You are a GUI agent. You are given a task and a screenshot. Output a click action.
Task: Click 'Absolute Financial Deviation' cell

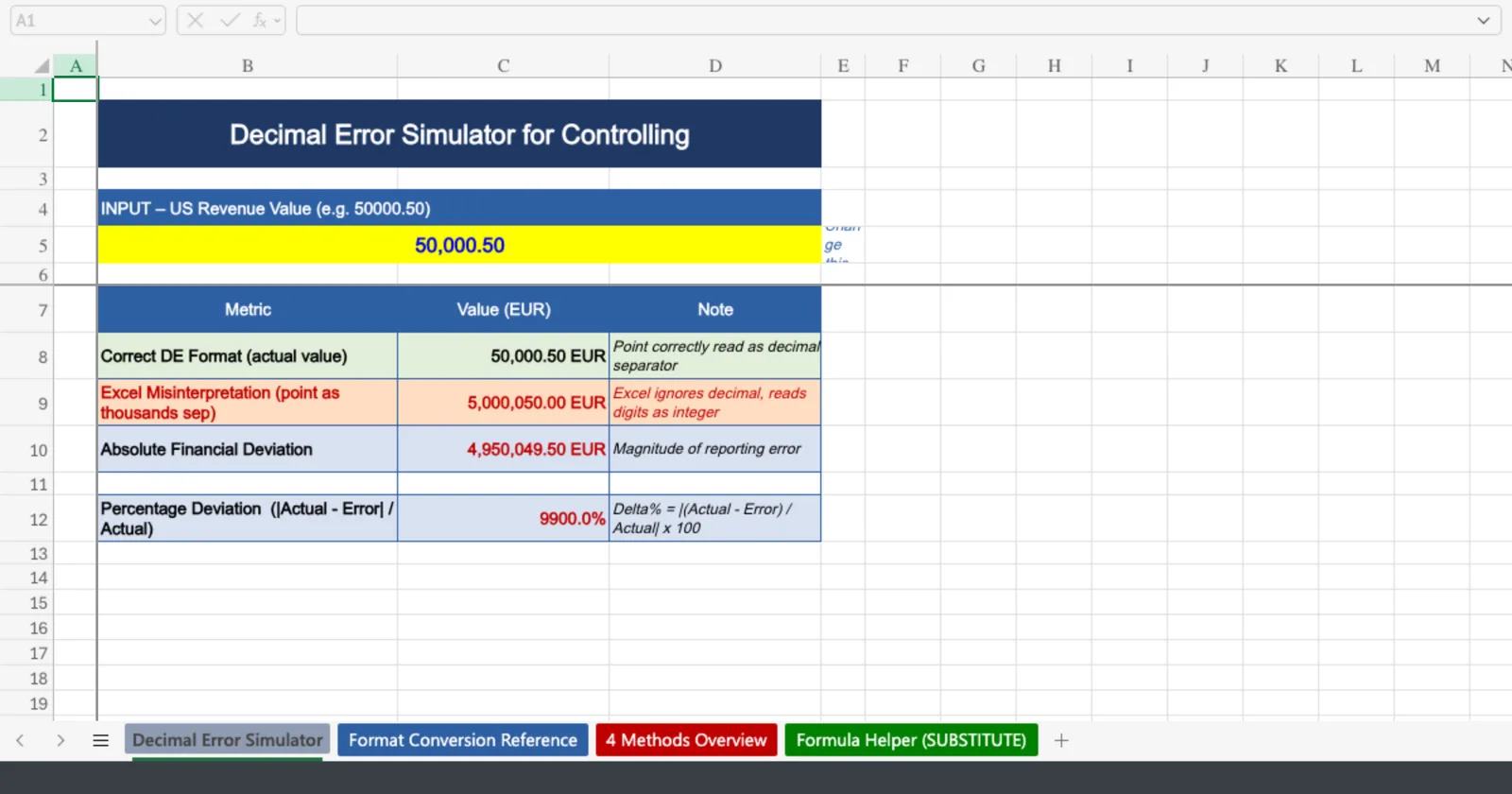coord(248,449)
